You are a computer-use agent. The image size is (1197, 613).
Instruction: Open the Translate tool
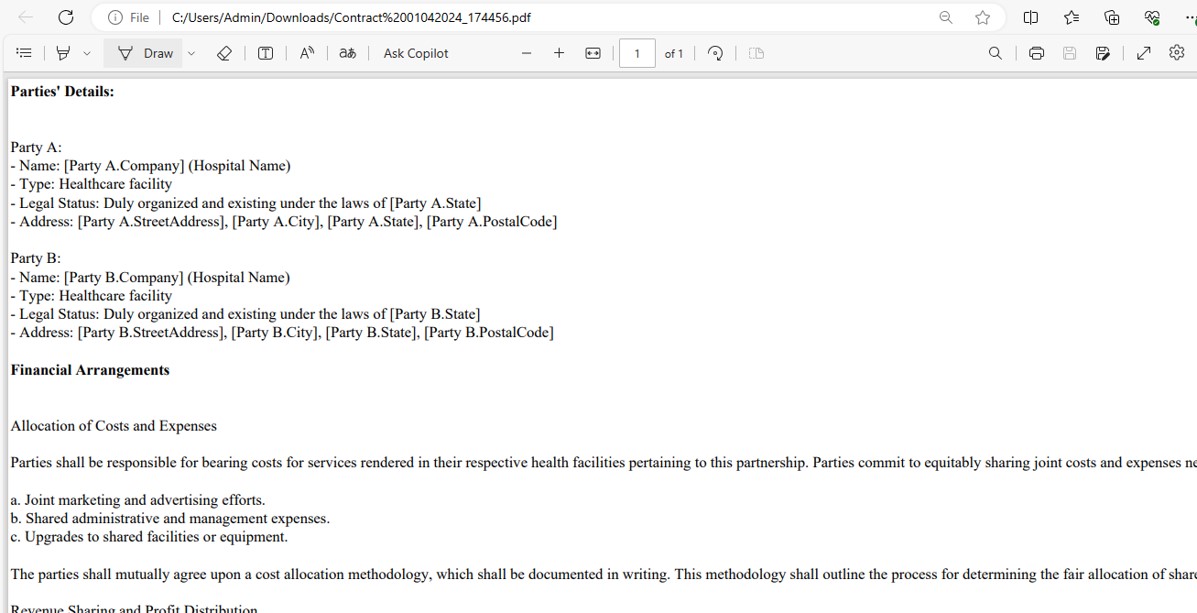coord(347,53)
